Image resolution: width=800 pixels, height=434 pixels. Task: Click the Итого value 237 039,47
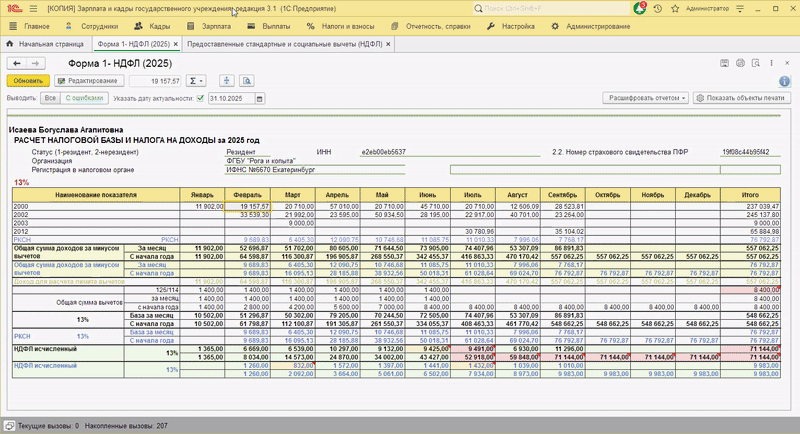[x=750, y=207]
